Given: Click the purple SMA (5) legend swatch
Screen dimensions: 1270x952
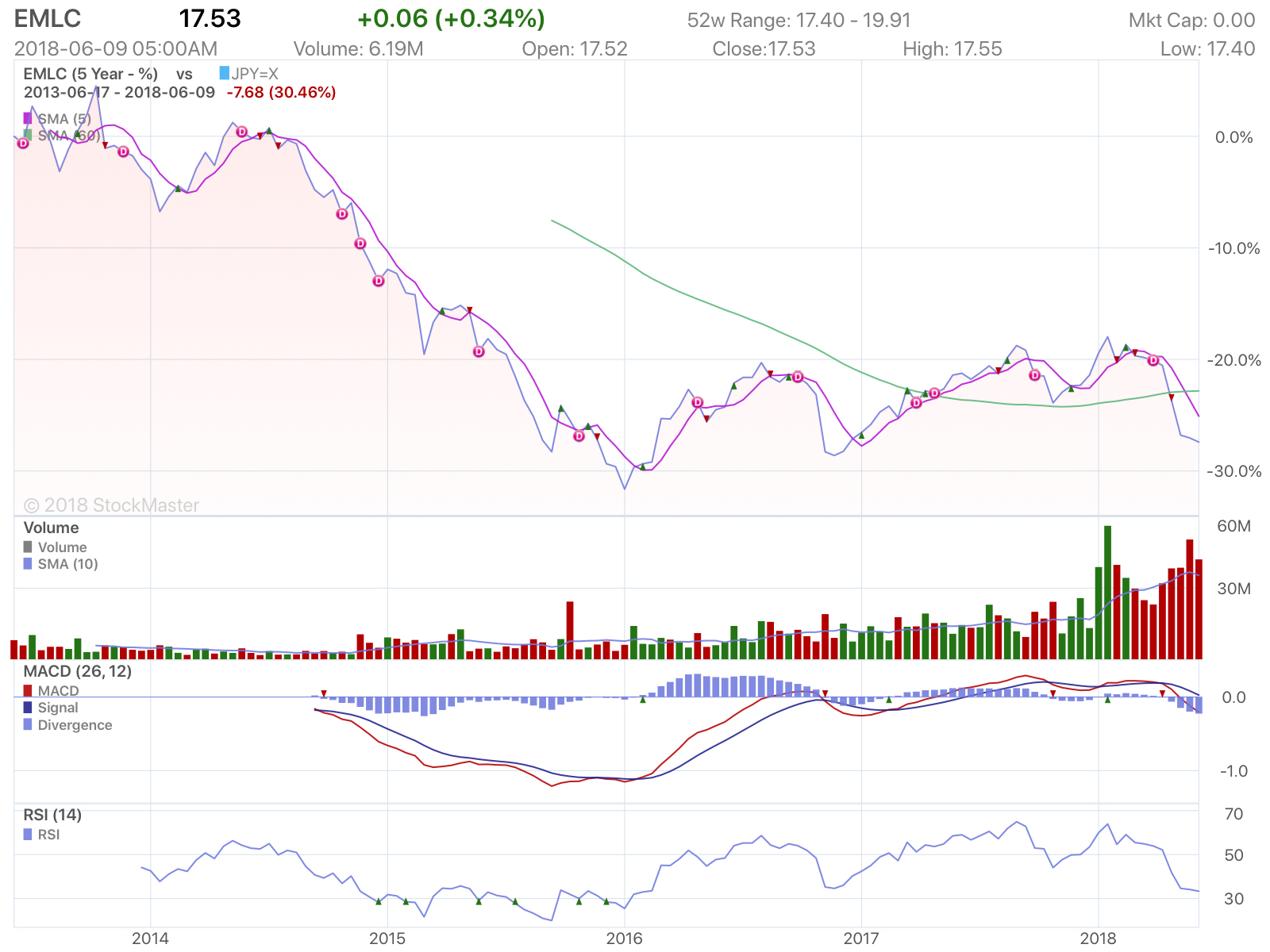Looking at the screenshot, I should pos(28,119).
